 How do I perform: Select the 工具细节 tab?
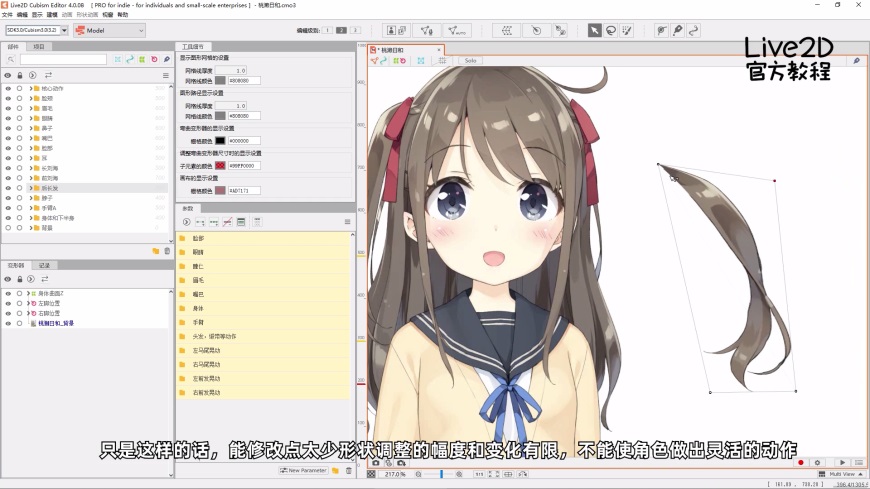point(193,47)
